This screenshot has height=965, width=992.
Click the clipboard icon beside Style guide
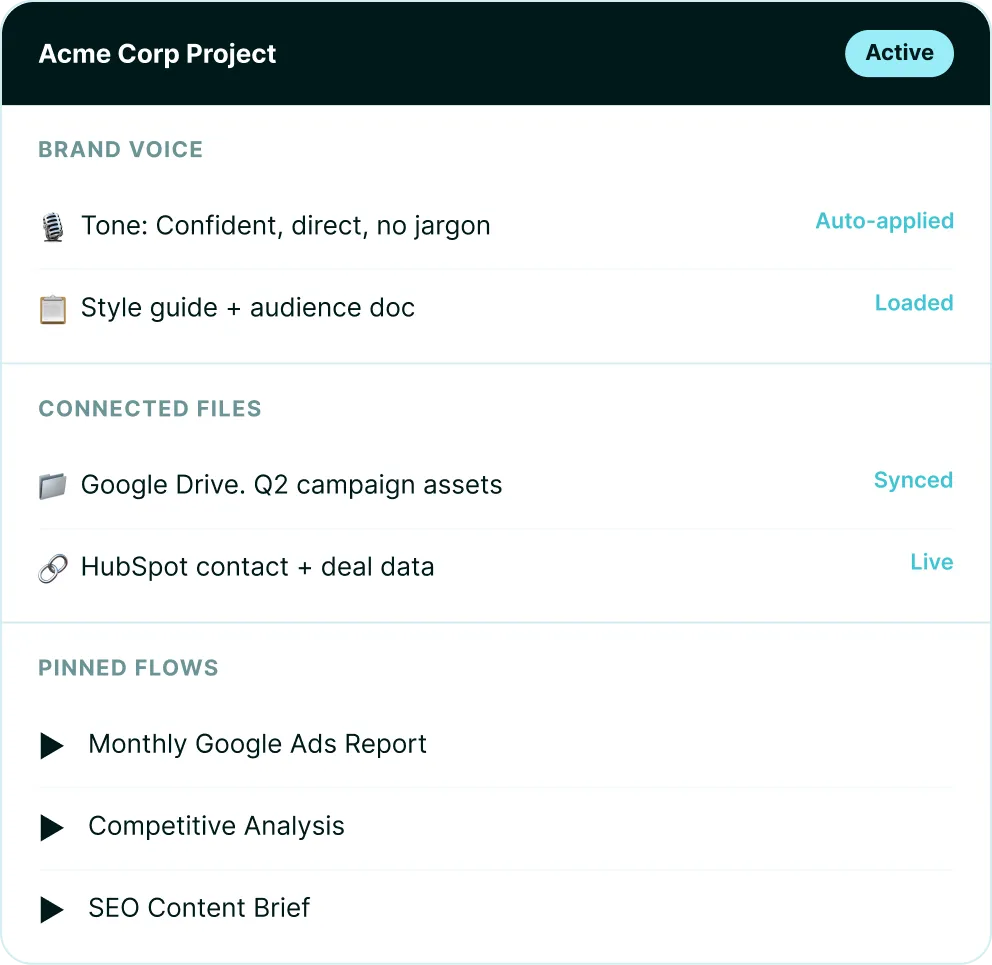[53, 309]
